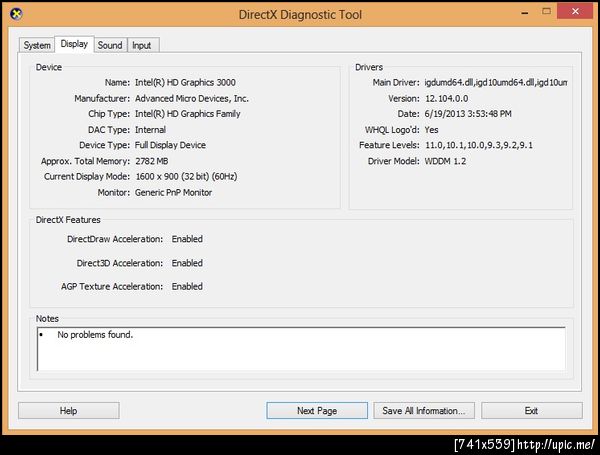
Task: Click Save All Information button
Action: tap(424, 411)
